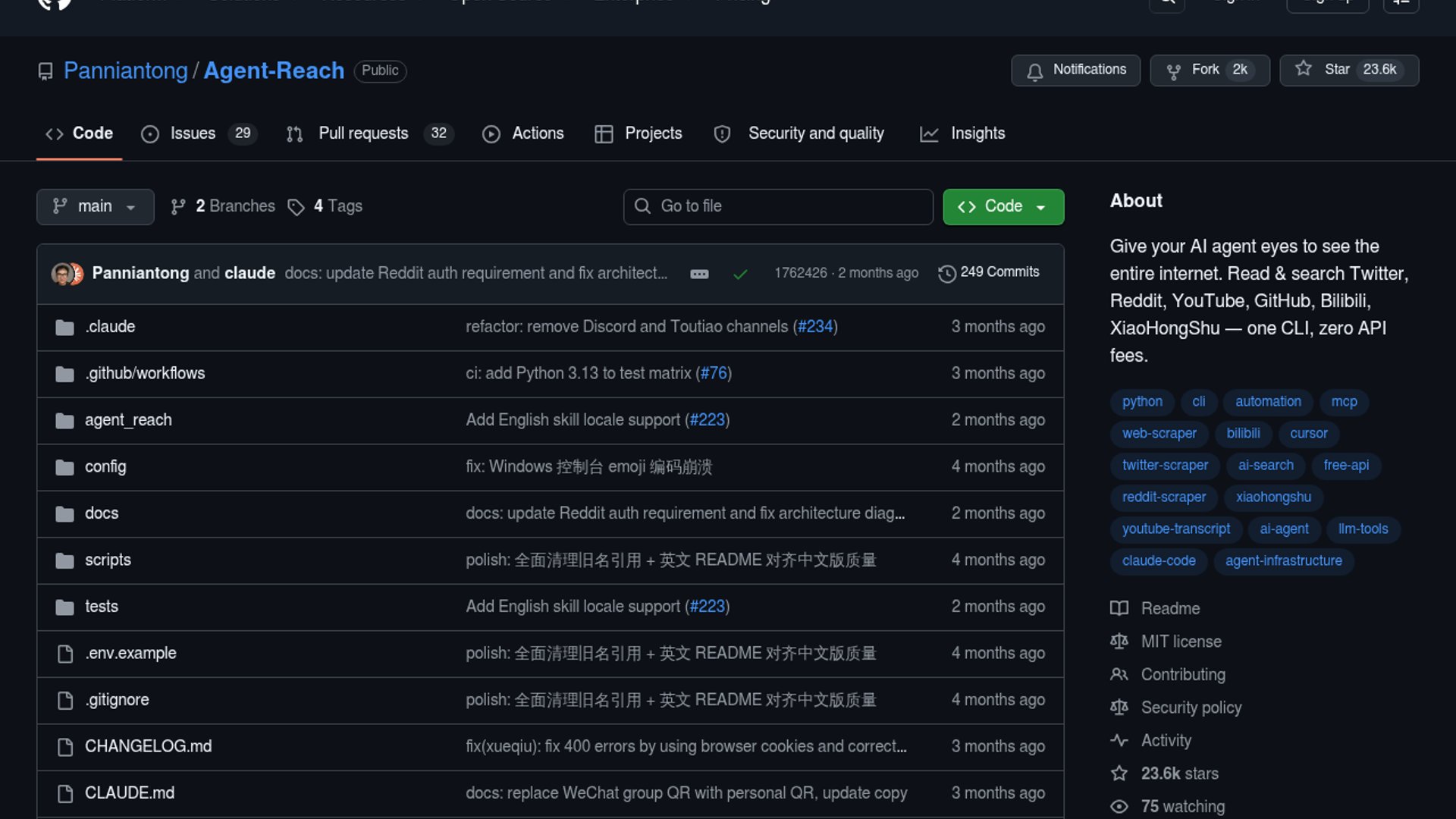Select the reddit-scraper topic tag

(x=1164, y=497)
